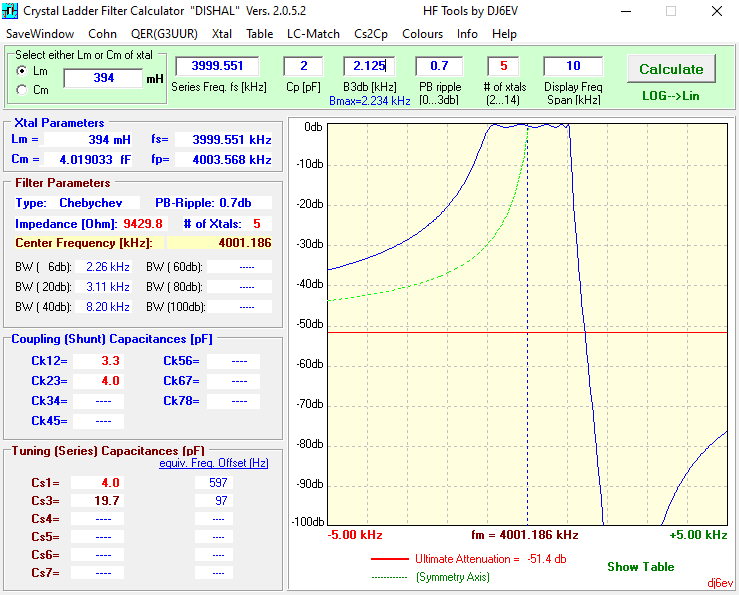Screen dimensions: 739x595
Task: Click the PB ripple input field
Action: click(439, 66)
